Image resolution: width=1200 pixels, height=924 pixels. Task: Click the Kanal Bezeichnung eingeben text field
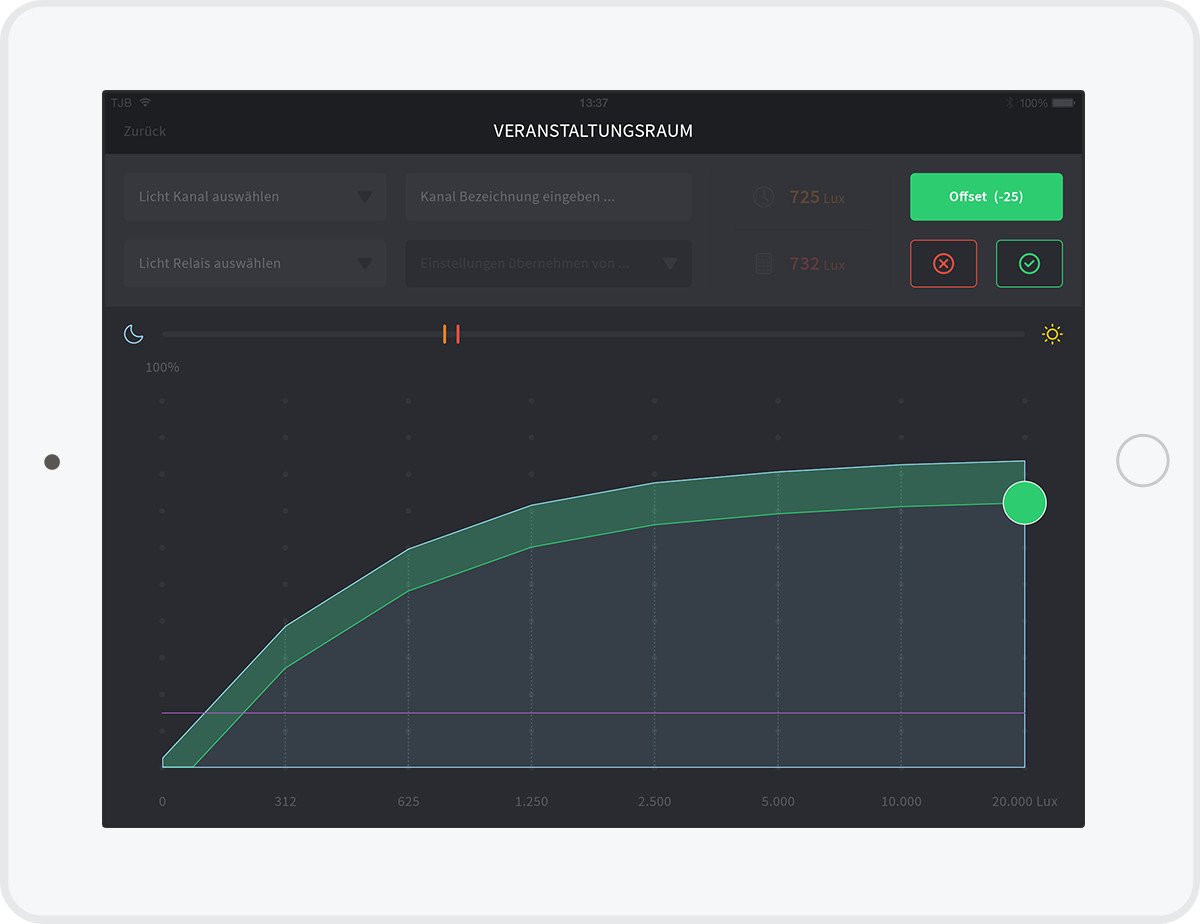point(548,197)
